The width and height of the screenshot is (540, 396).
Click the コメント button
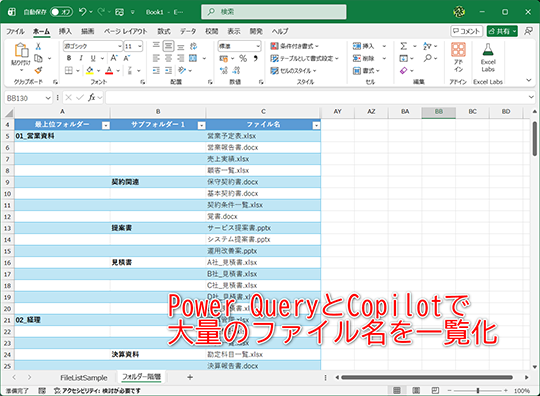coord(467,31)
